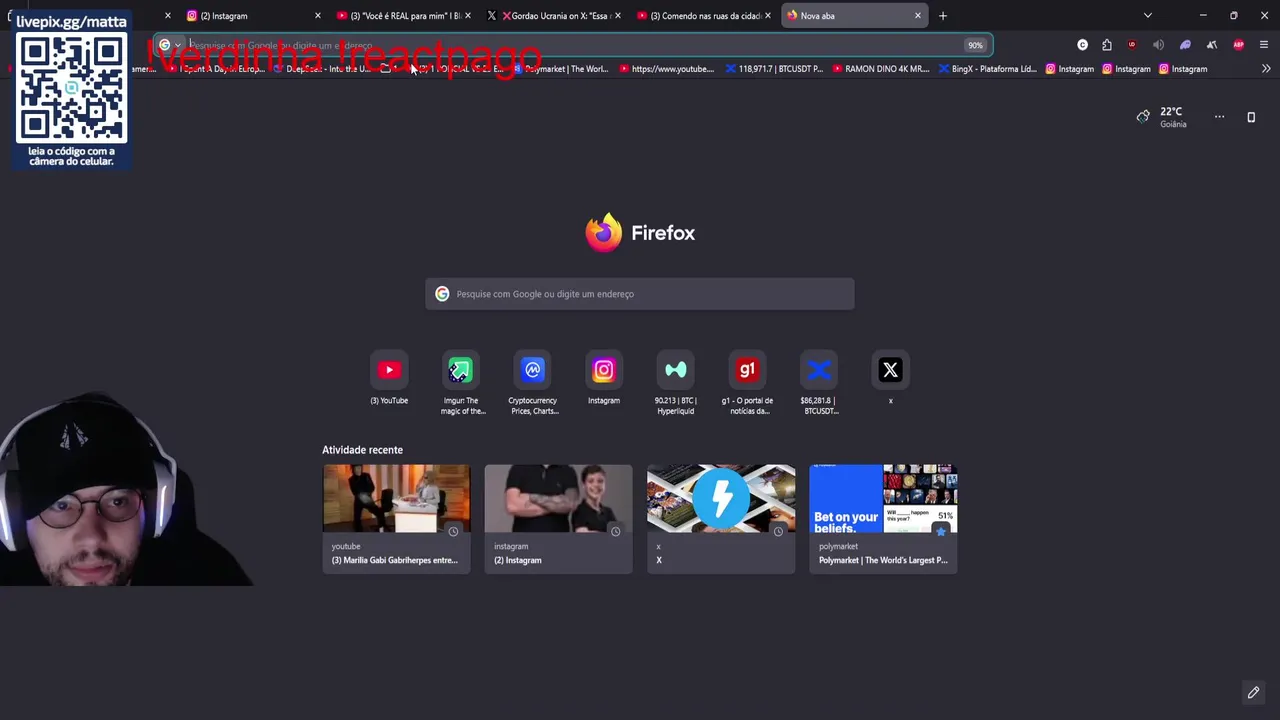Click the Google icon in the page search box

(442, 294)
